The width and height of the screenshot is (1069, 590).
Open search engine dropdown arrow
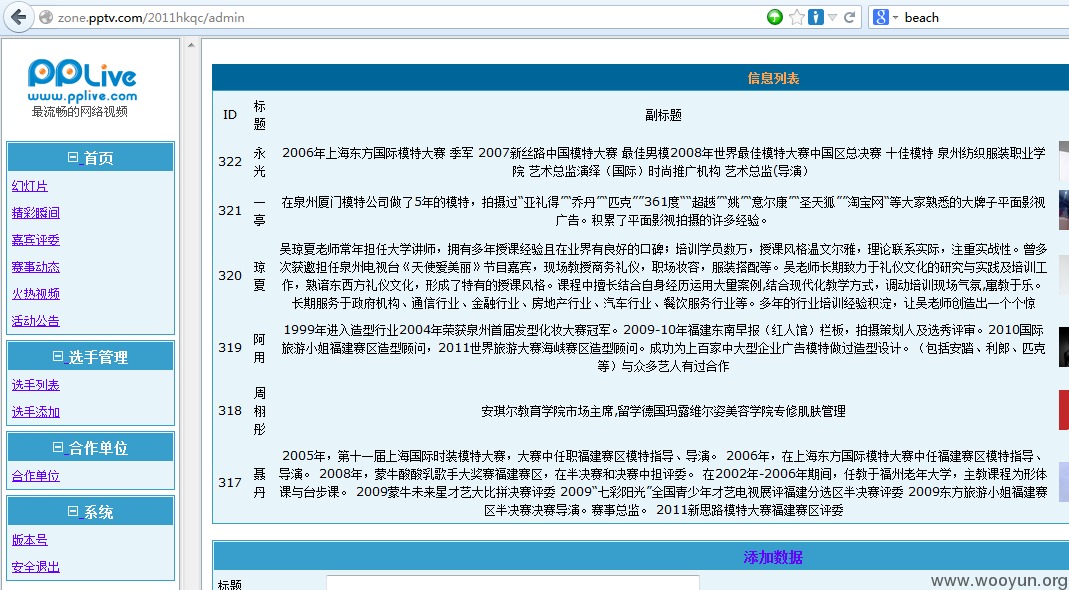(895, 18)
